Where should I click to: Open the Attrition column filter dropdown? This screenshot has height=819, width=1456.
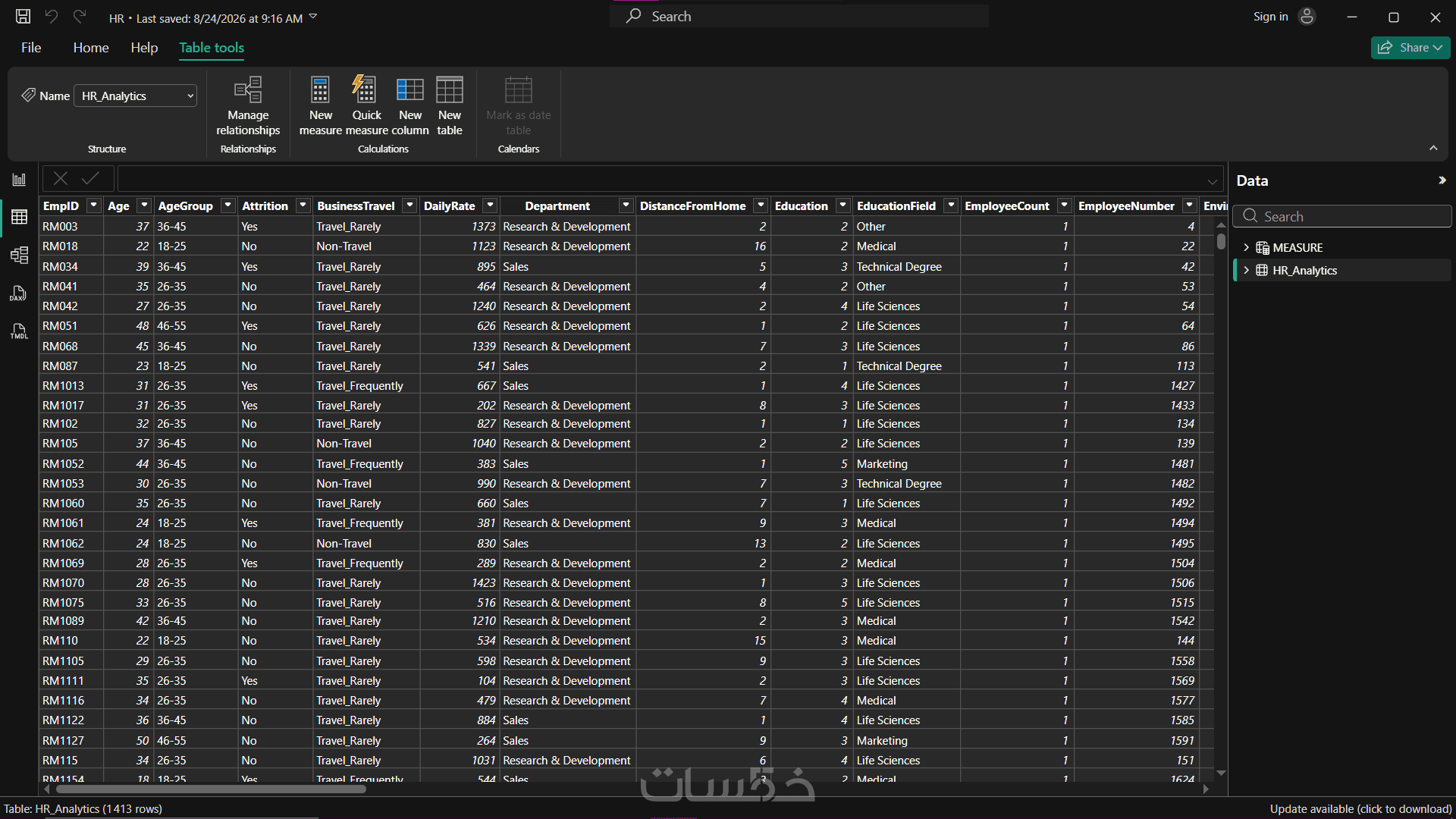[x=303, y=206]
